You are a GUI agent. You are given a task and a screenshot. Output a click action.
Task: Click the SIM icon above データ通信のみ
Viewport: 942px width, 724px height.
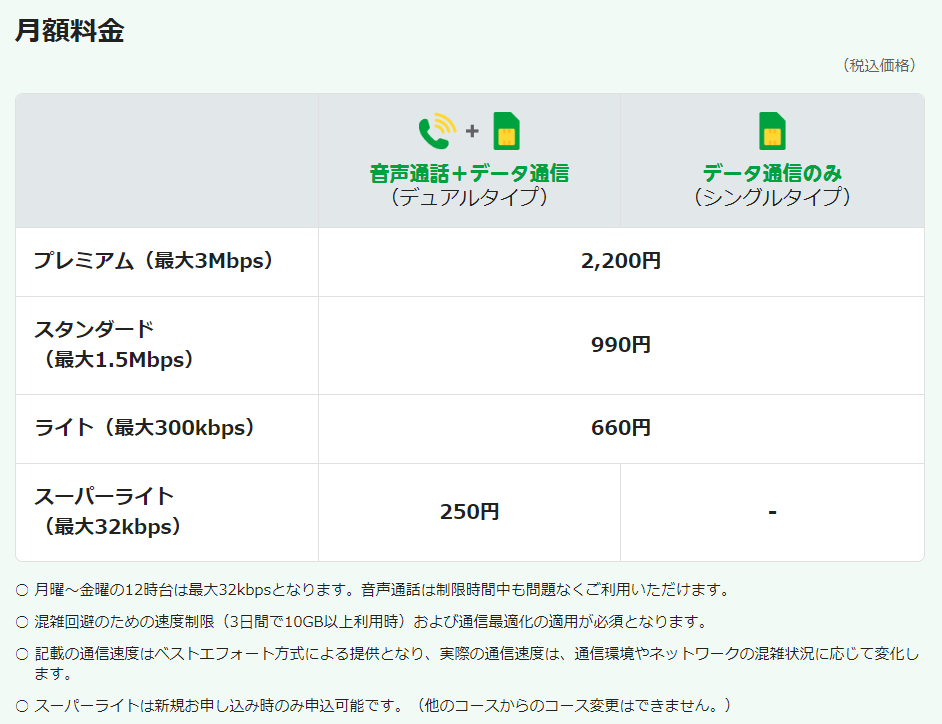772,131
